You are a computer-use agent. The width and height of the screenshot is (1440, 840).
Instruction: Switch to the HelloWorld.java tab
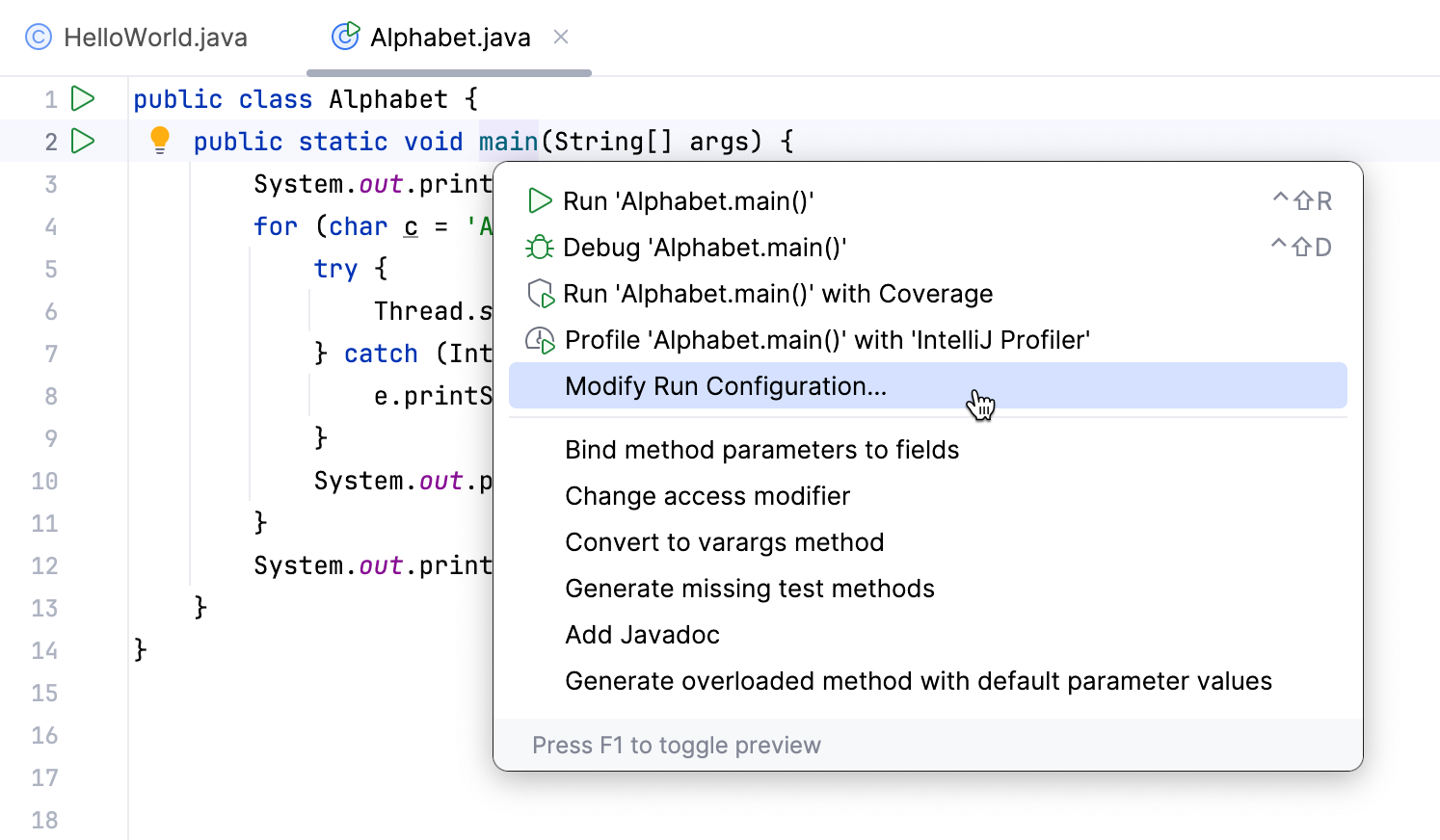click(x=154, y=37)
